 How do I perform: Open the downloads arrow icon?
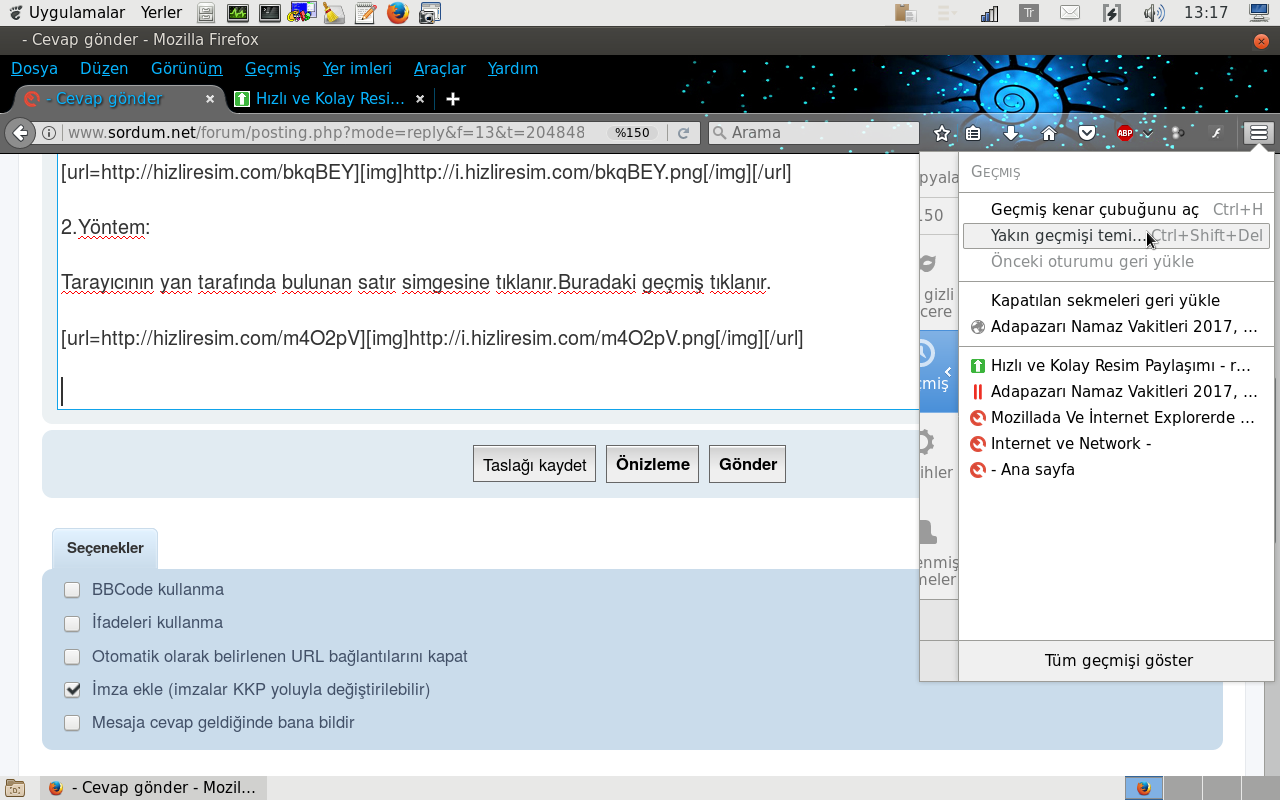coord(1011,133)
